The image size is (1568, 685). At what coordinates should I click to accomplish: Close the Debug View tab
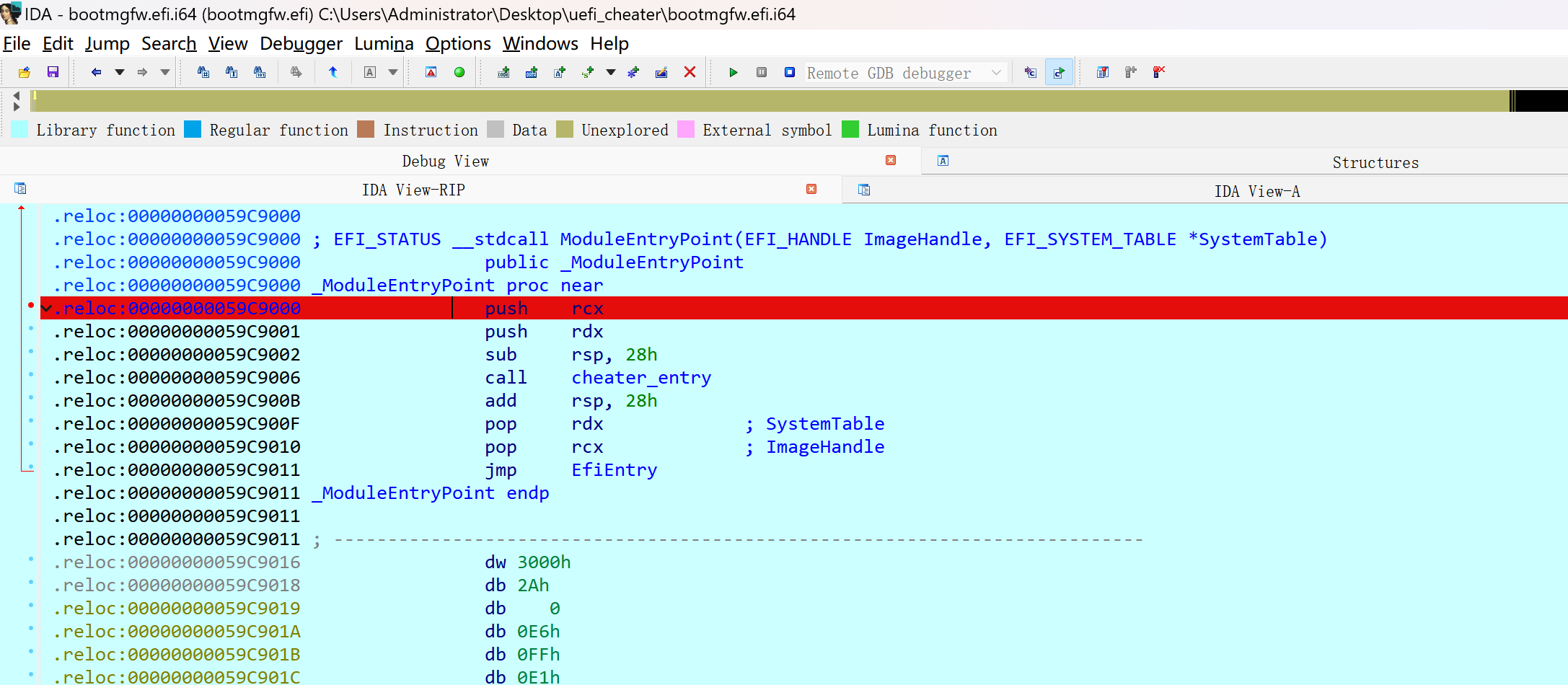891,160
